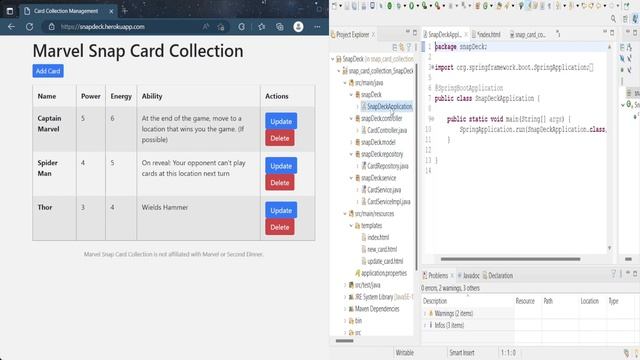The height and width of the screenshot is (360, 640).
Task: Click the Description column header
Action: pyautogui.click(x=435, y=301)
